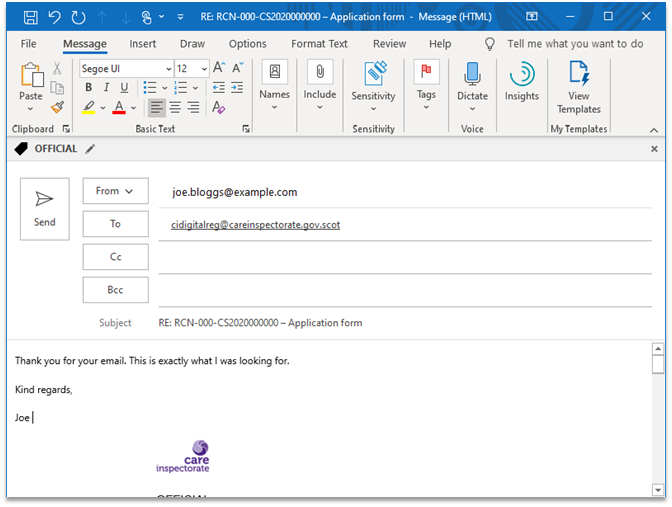Save the message with the floppy disk icon

click(31, 18)
